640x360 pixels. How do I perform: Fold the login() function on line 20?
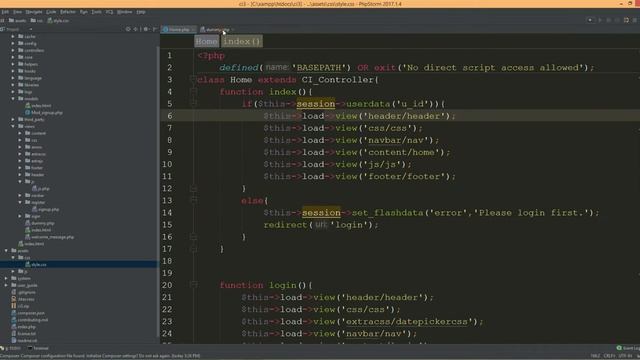[x=194, y=285]
